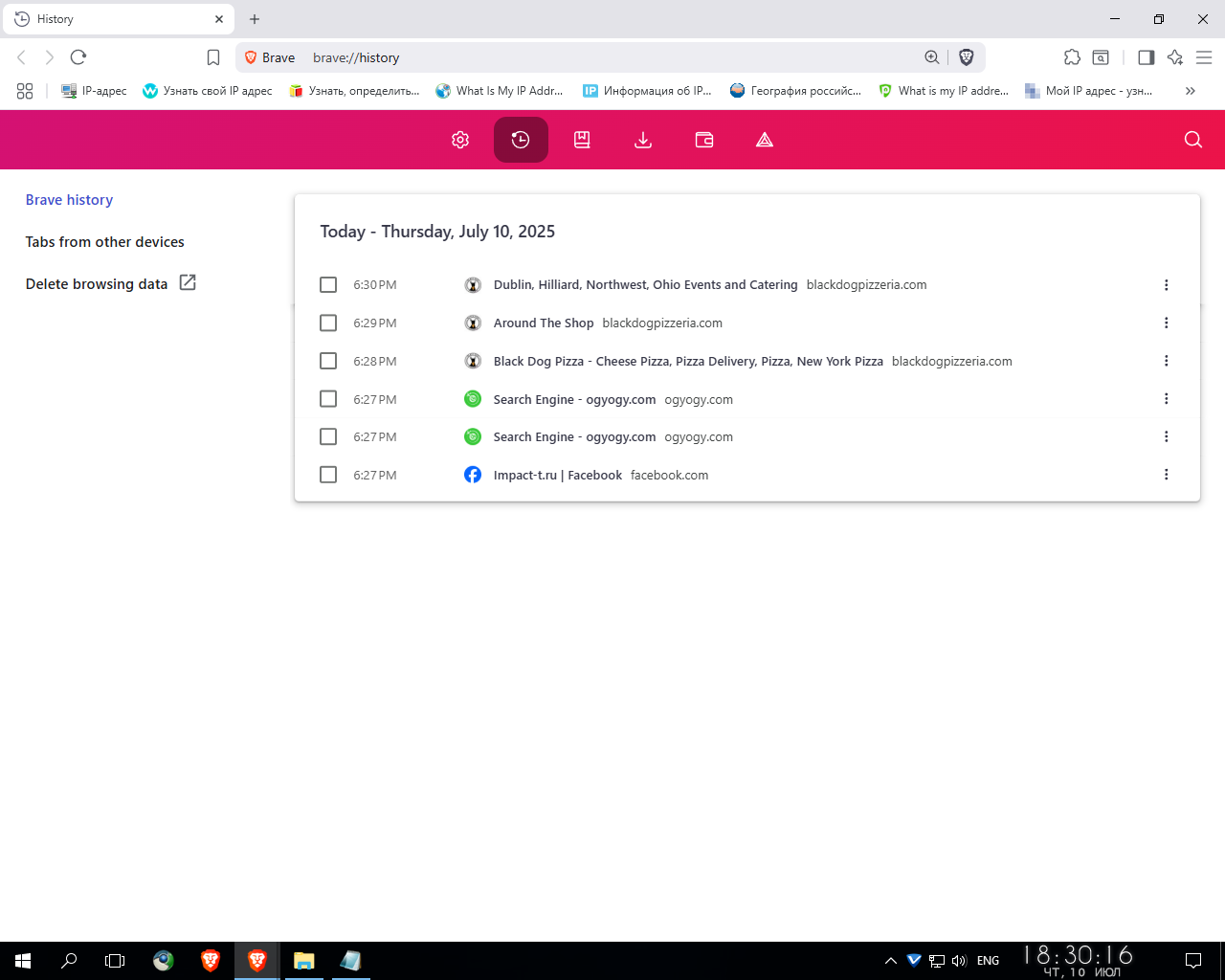Show more bookmarks chevron
Screen dimensions: 1225x980
tap(1191, 91)
